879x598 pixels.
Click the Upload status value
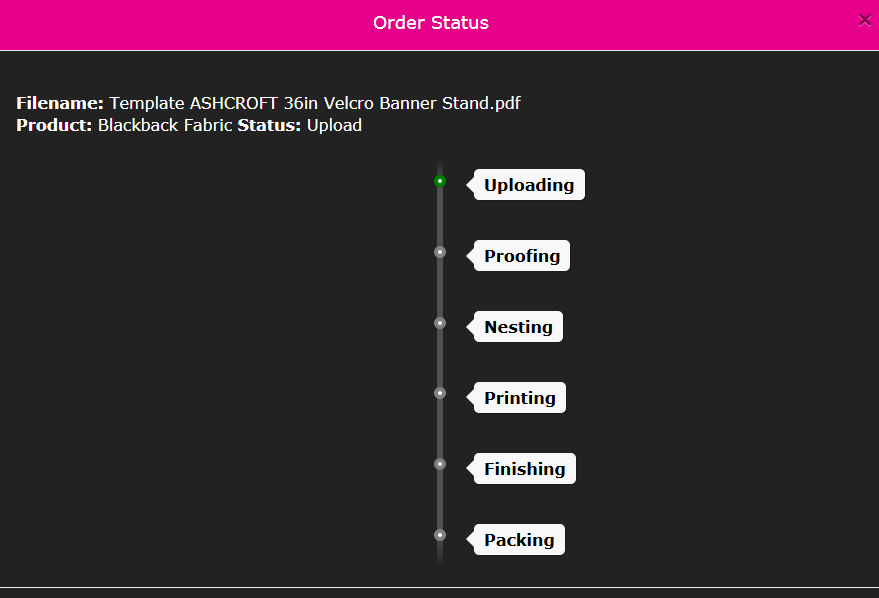[334, 126]
